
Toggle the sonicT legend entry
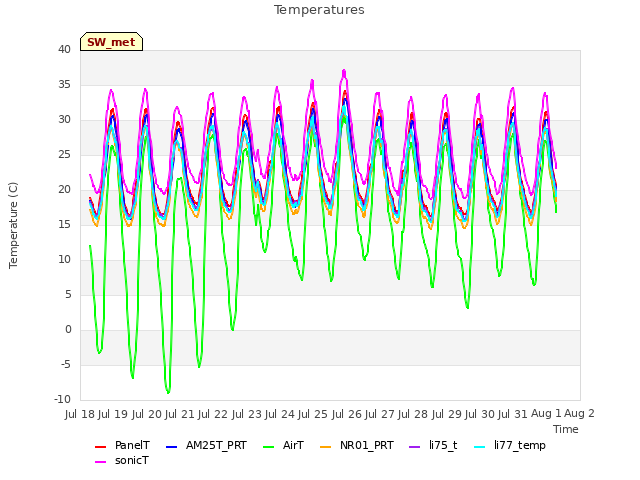click(x=122, y=460)
